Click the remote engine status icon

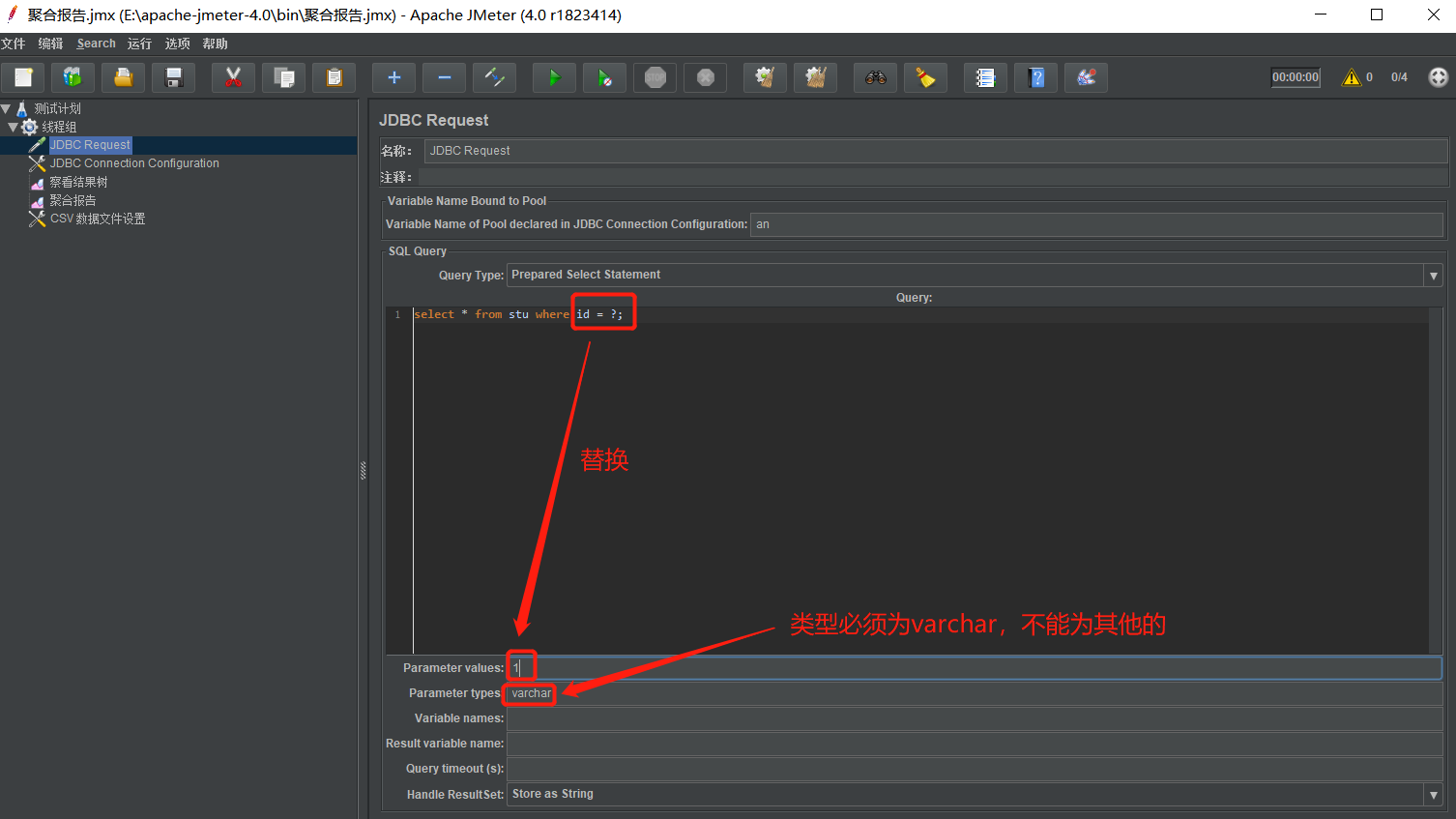tap(1439, 77)
